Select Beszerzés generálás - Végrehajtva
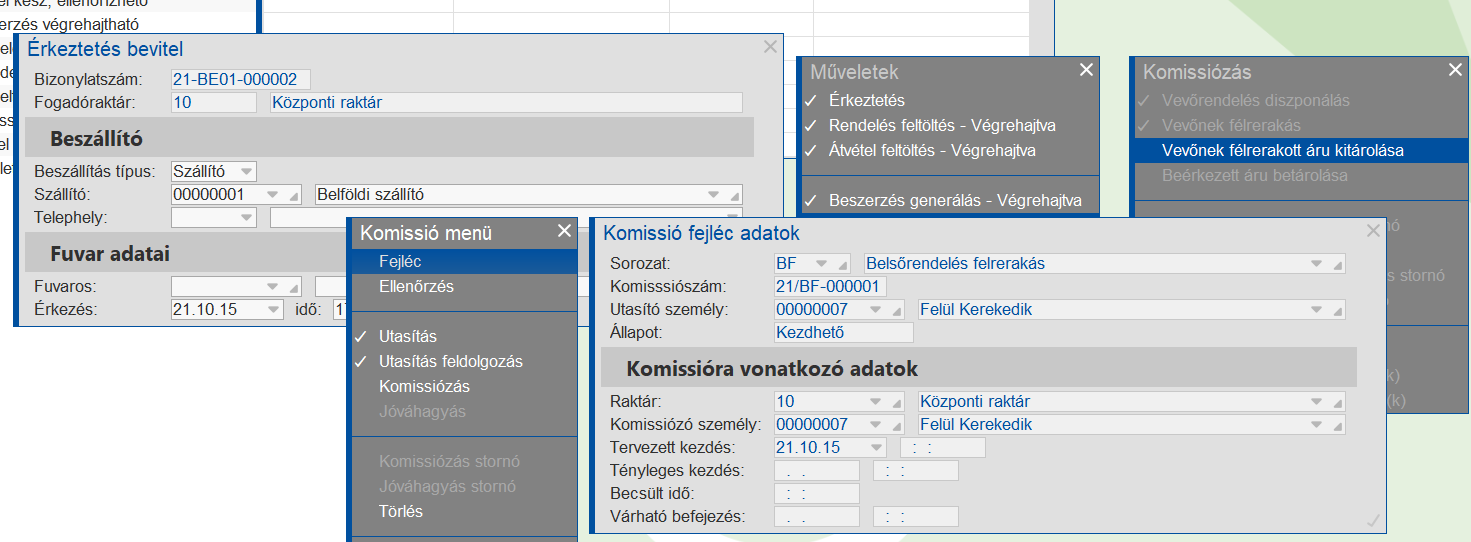The image size is (1471, 542). point(950,200)
